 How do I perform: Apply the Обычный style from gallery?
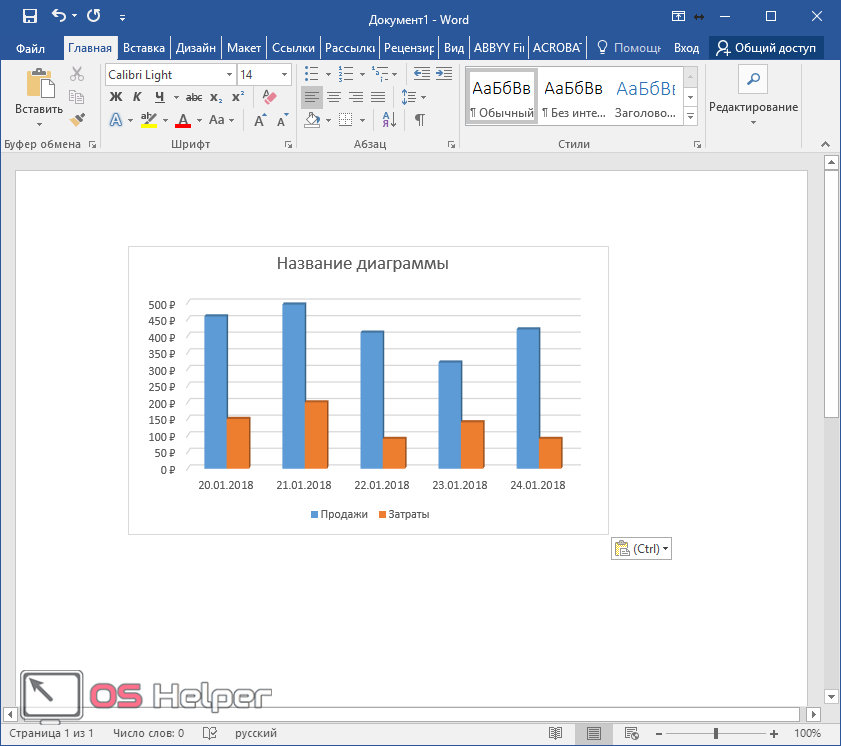click(x=502, y=97)
